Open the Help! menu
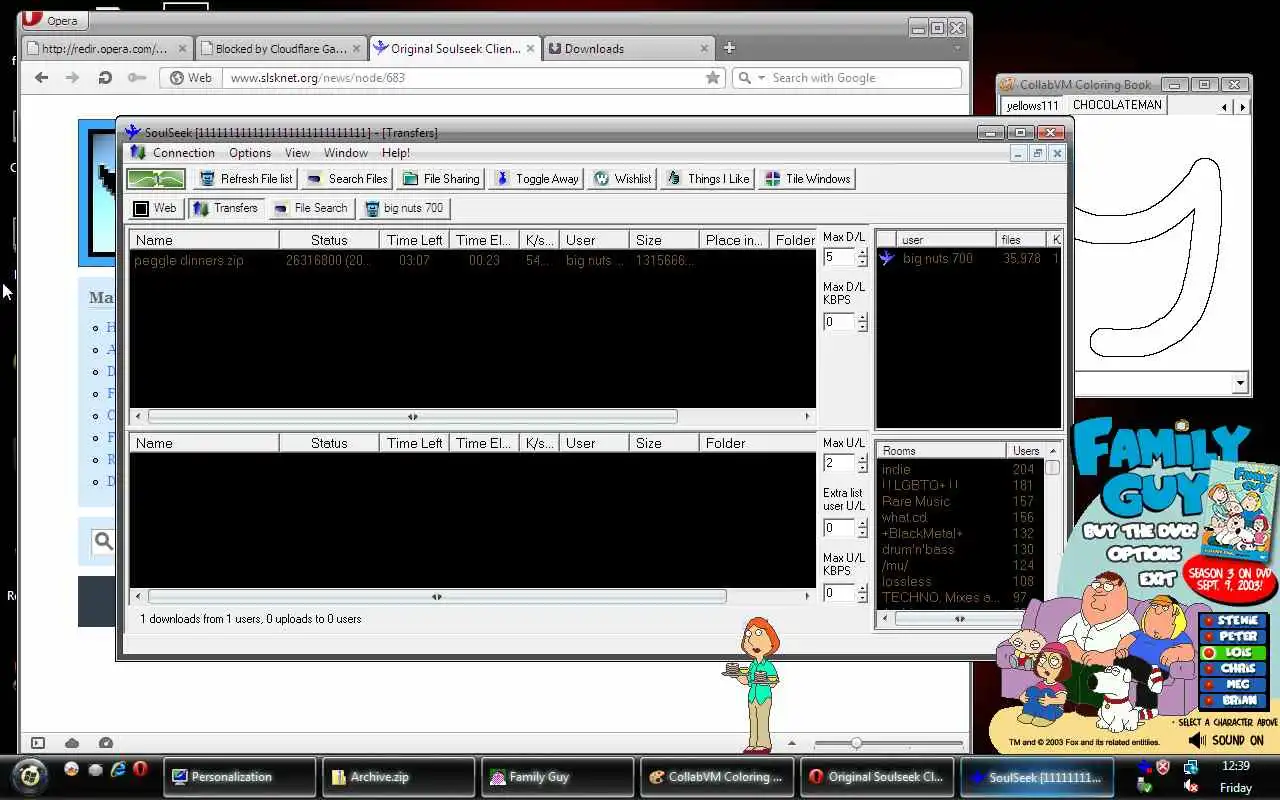The width and height of the screenshot is (1280, 800). coord(396,153)
